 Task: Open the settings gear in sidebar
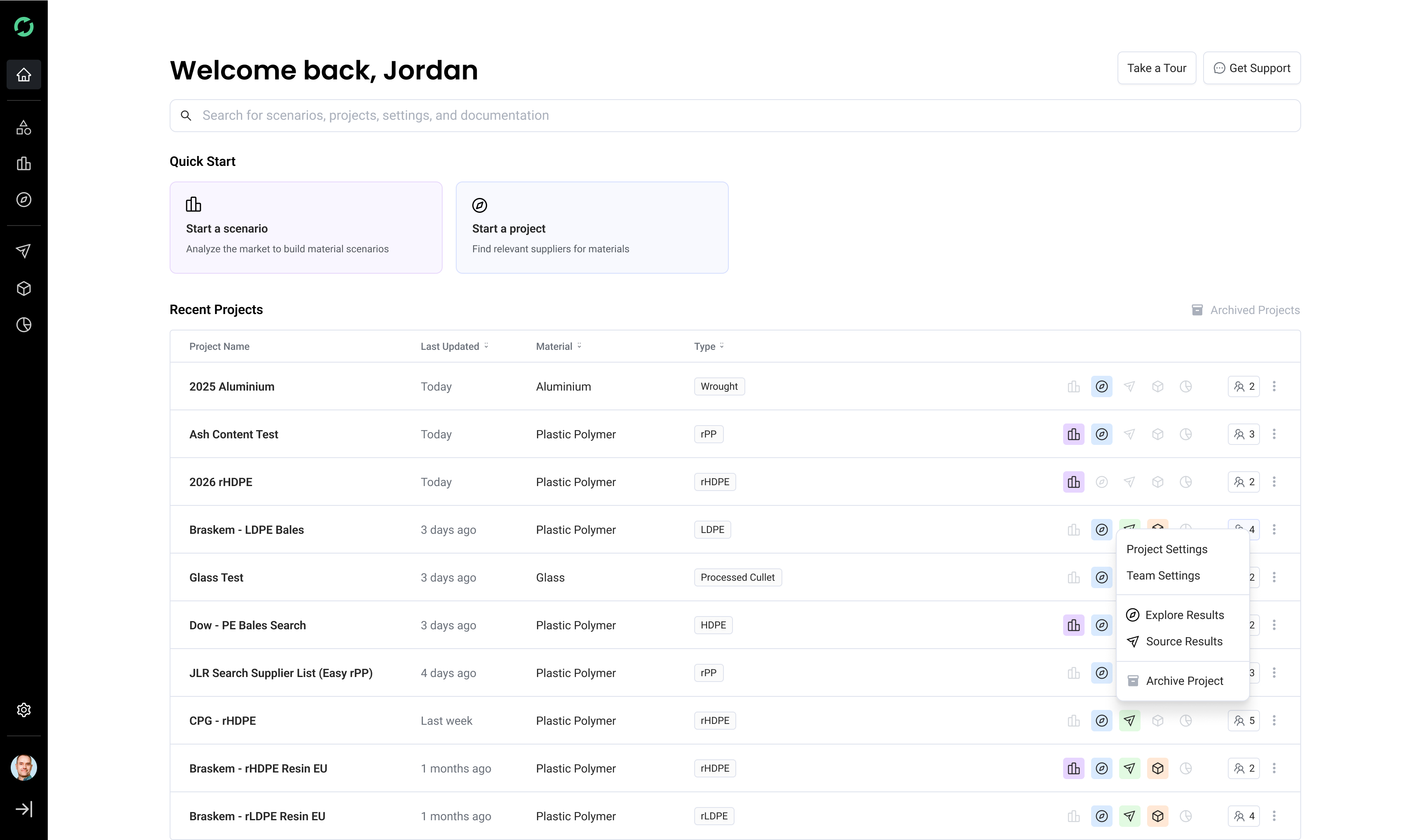coord(24,710)
